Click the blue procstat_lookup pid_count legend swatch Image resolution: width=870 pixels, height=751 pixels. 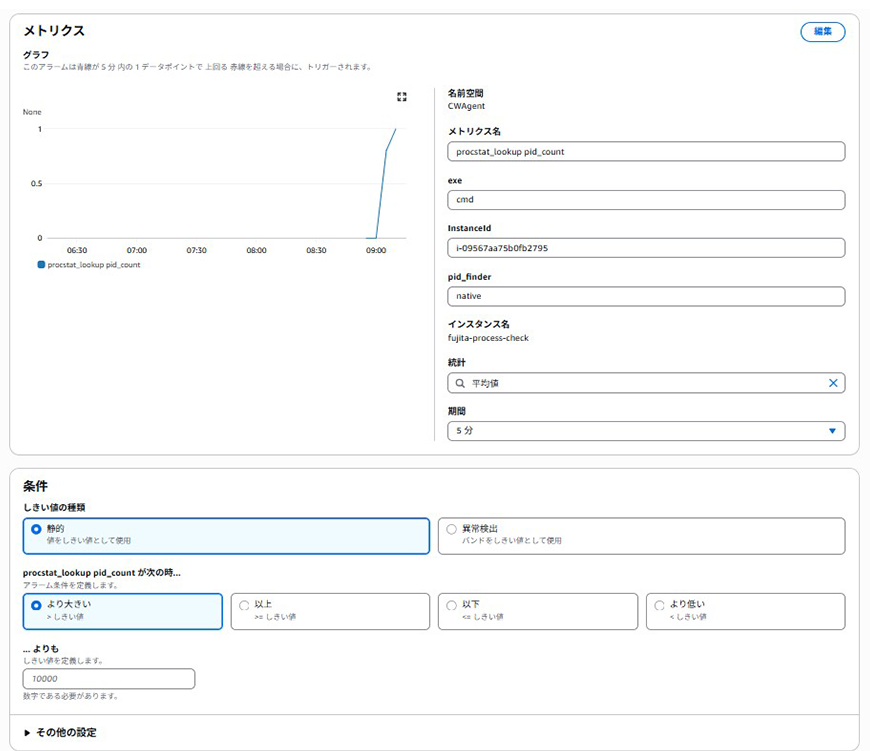click(x=41, y=265)
